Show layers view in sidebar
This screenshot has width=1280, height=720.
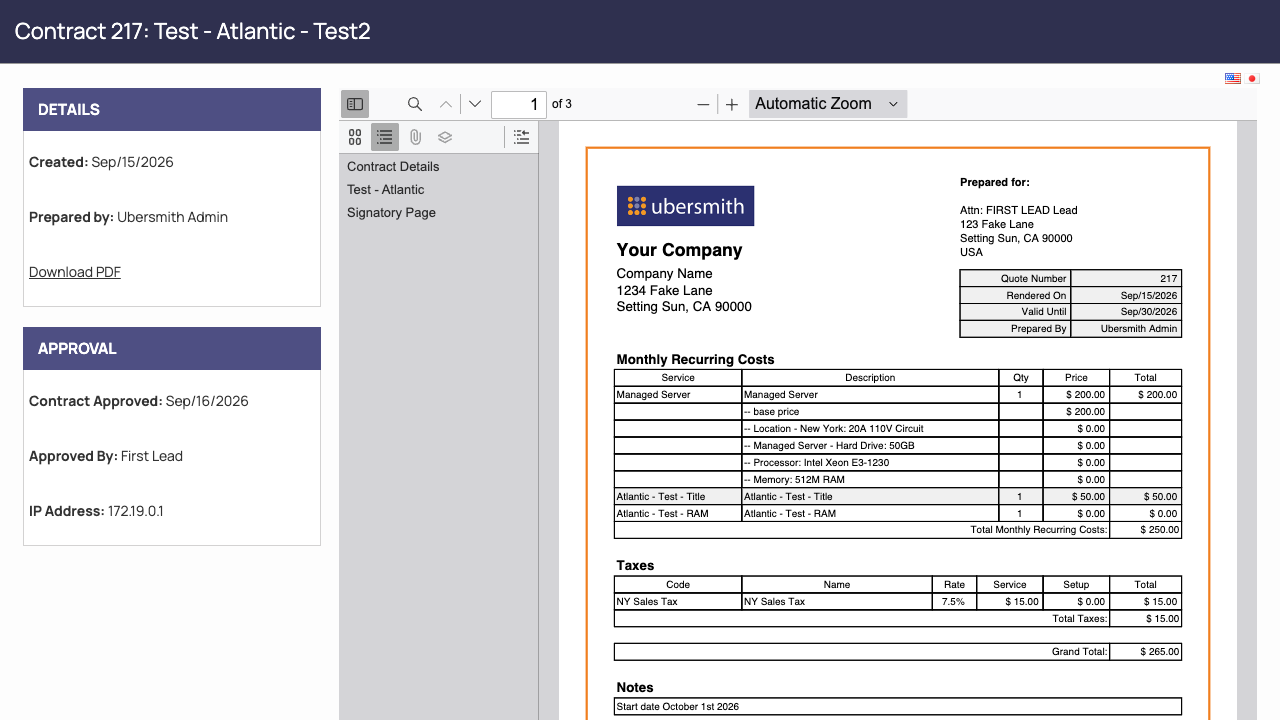pos(445,137)
